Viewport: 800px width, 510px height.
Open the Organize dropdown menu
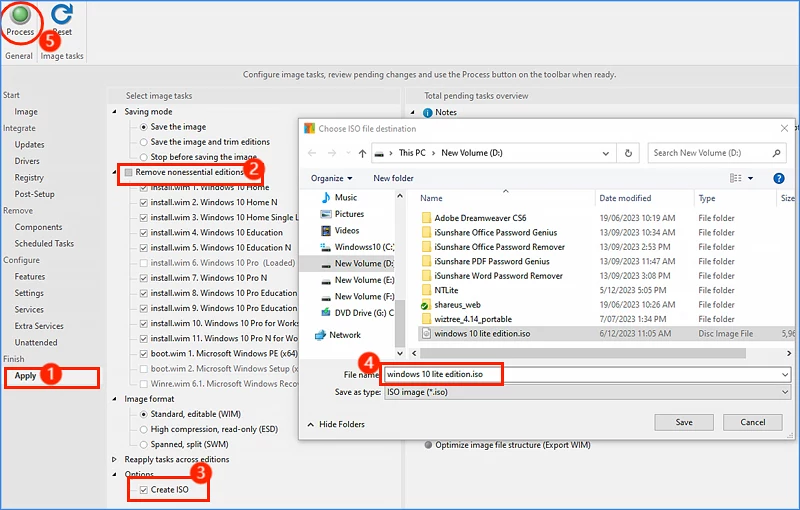(x=332, y=178)
